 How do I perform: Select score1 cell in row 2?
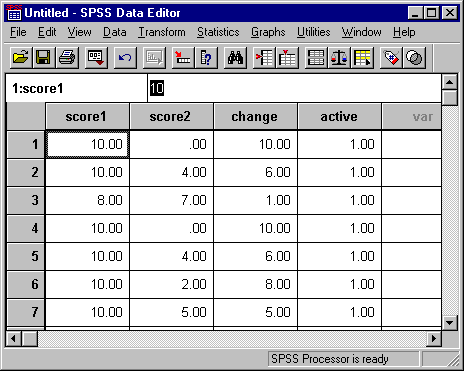(x=87, y=172)
